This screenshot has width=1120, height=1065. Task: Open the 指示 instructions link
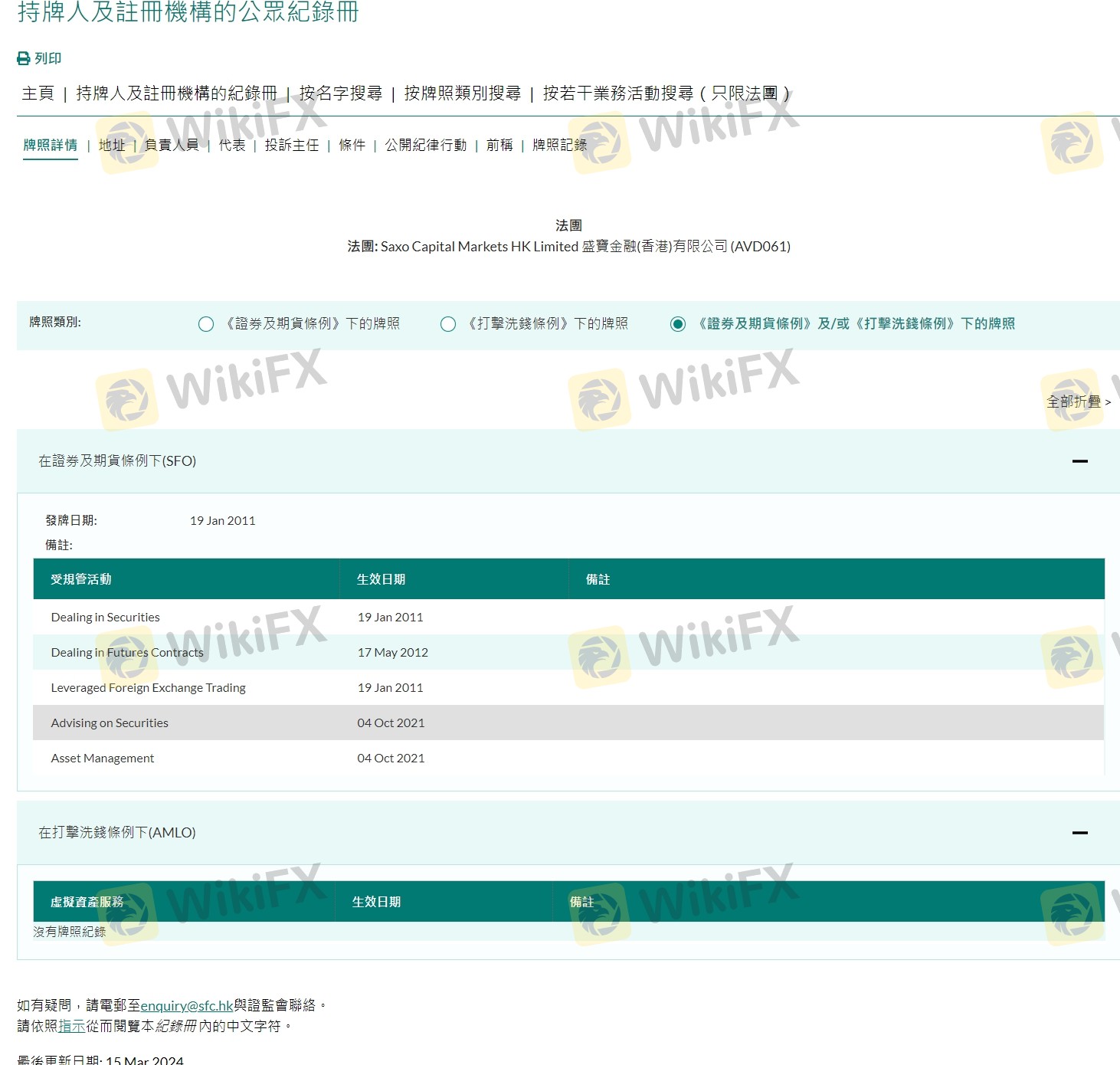pos(72,1026)
